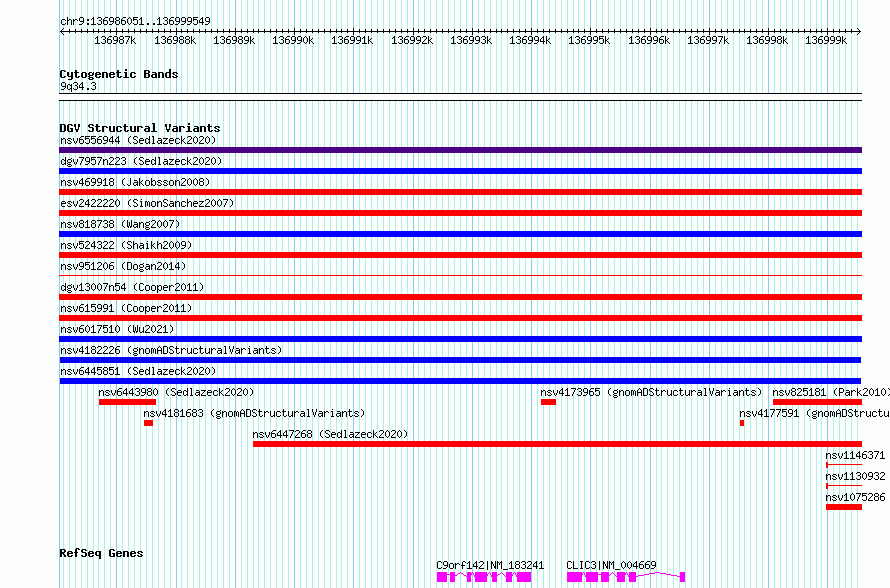Click the magenta C9orf142 gene exon glyph

(484, 577)
